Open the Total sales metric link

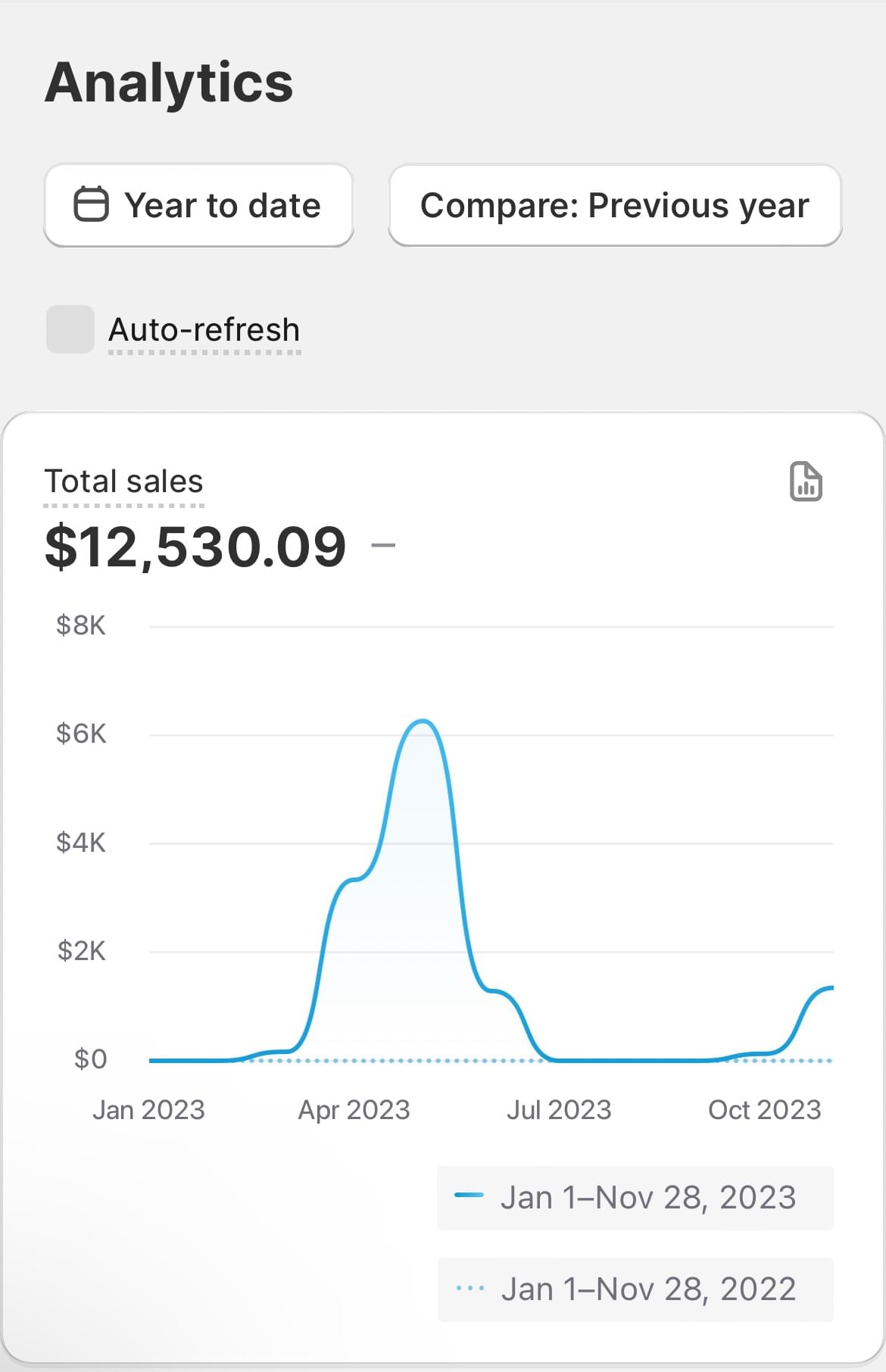coord(124,482)
